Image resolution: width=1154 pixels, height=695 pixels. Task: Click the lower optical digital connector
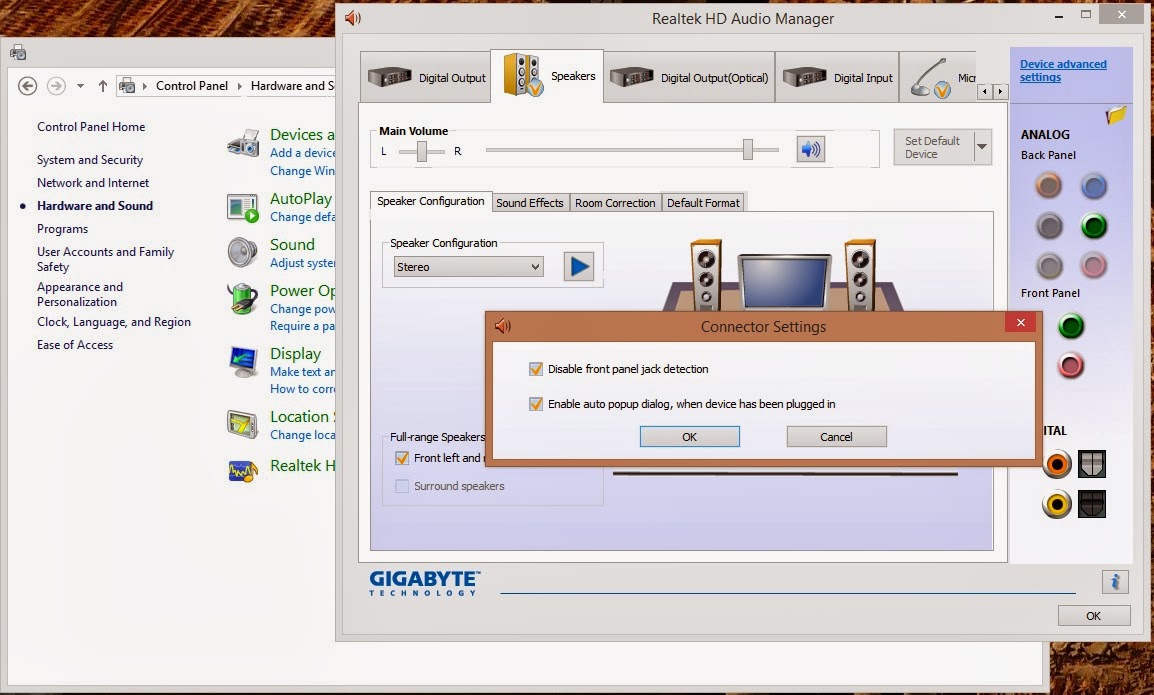[x=1091, y=504]
